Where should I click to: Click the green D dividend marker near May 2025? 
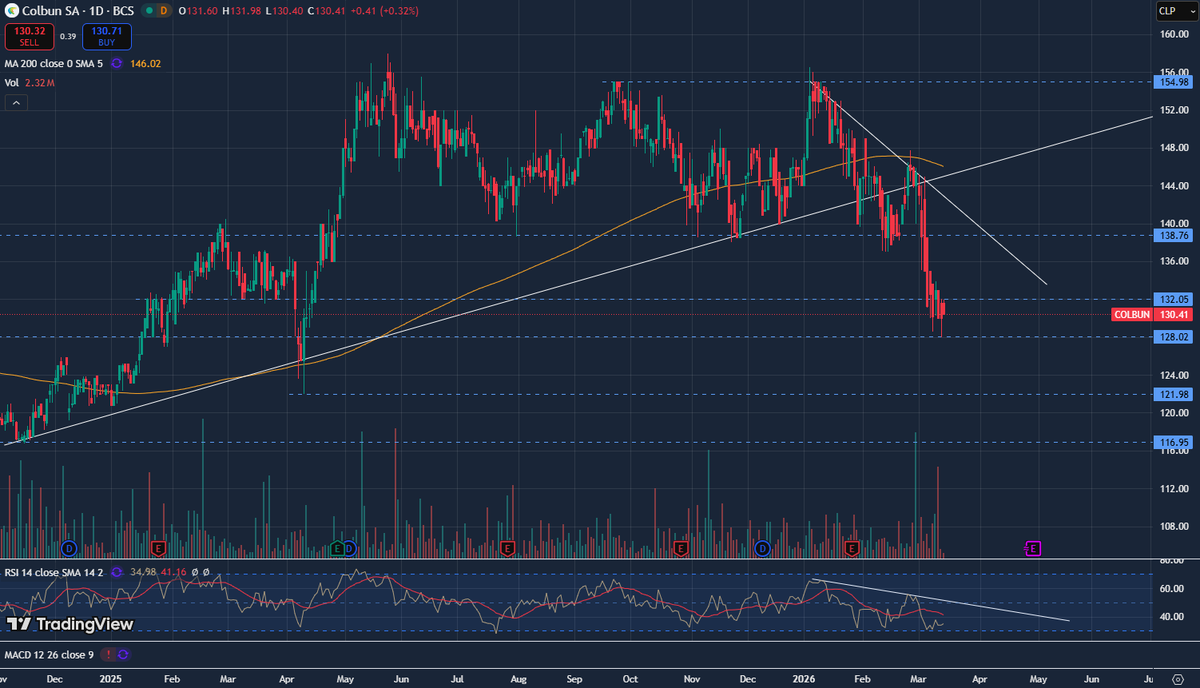(351, 548)
